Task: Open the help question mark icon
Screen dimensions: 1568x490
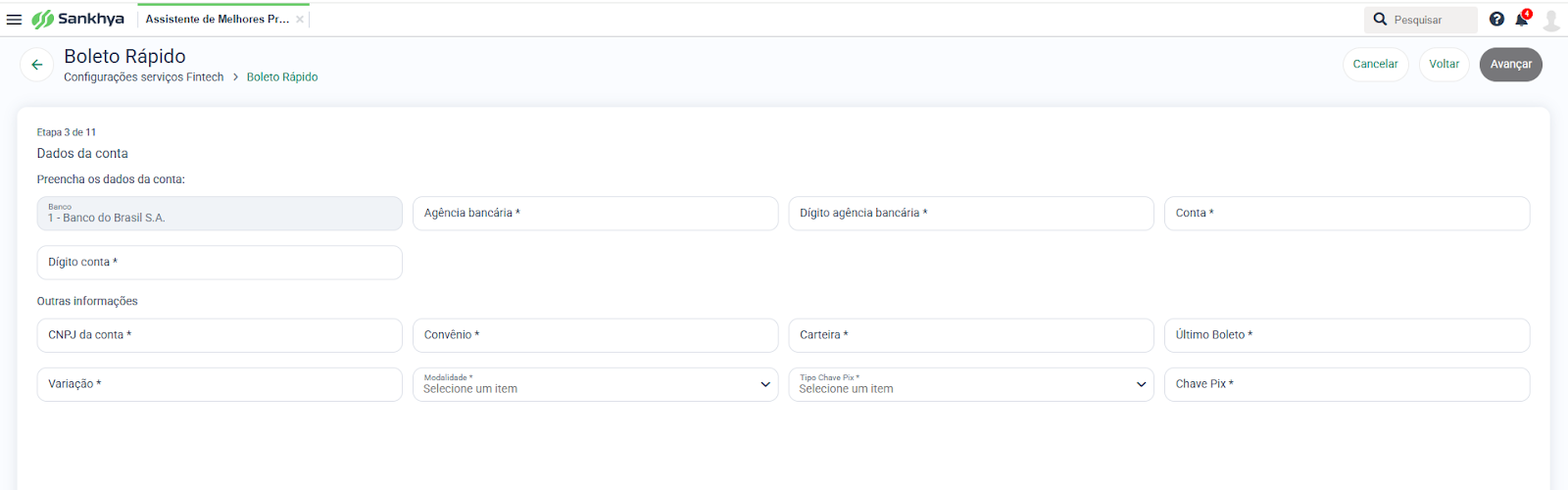Action: (1496, 20)
